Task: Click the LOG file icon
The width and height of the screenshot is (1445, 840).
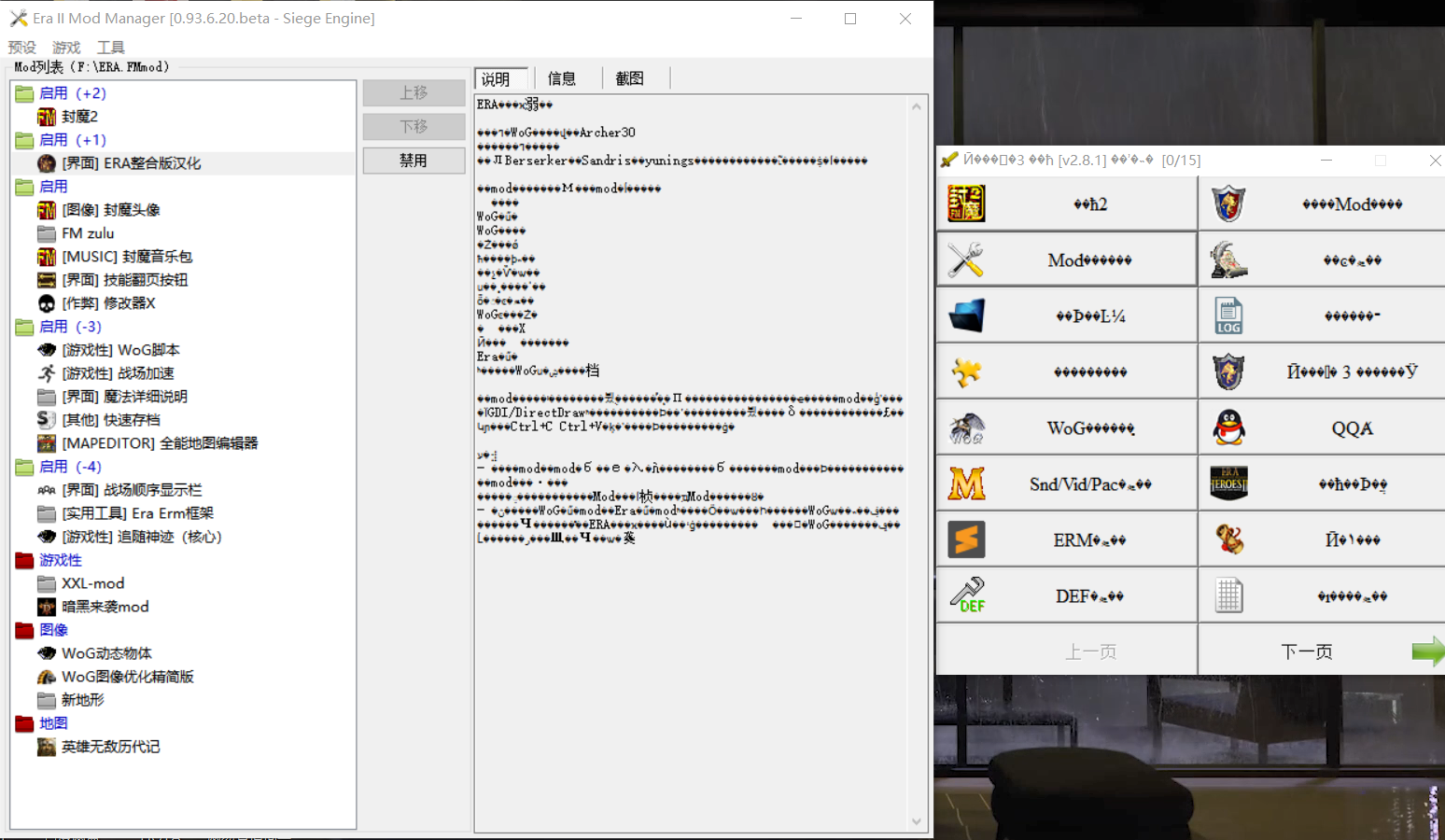Action: [1228, 315]
